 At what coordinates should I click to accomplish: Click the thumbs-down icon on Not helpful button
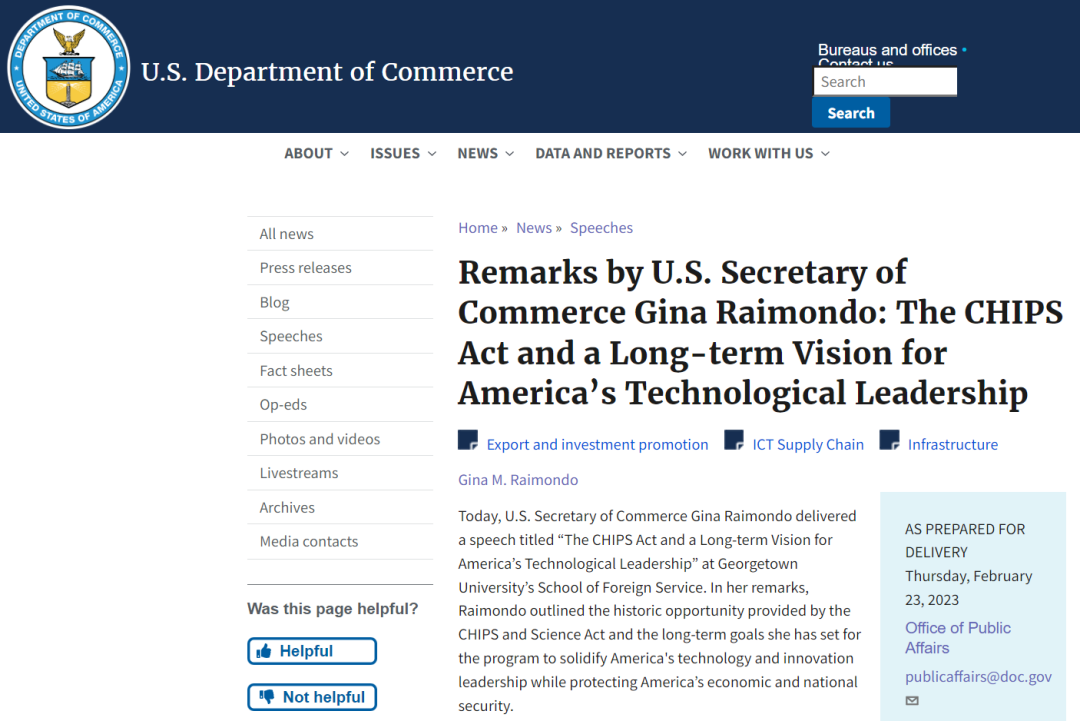pos(267,697)
